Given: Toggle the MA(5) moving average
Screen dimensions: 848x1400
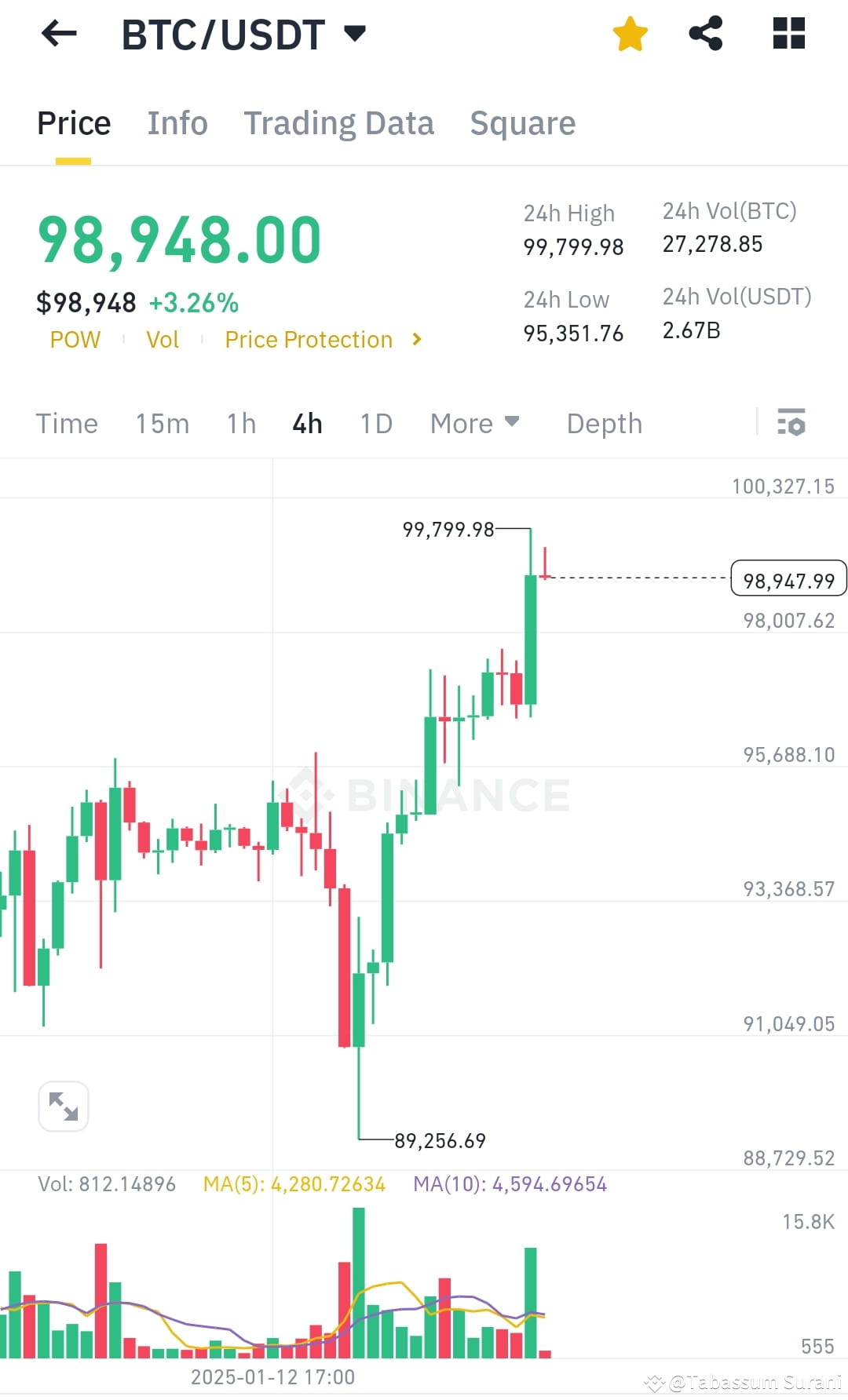Looking at the screenshot, I should [x=294, y=1185].
